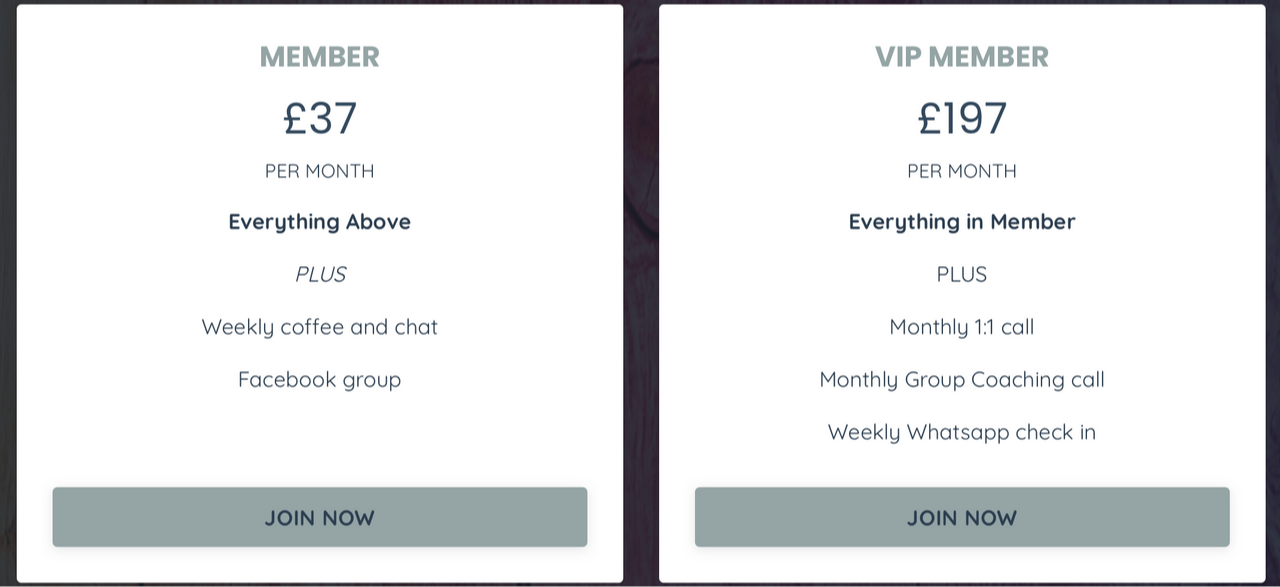Click the £37 price text
Image resolution: width=1280 pixels, height=587 pixels.
tap(320, 118)
